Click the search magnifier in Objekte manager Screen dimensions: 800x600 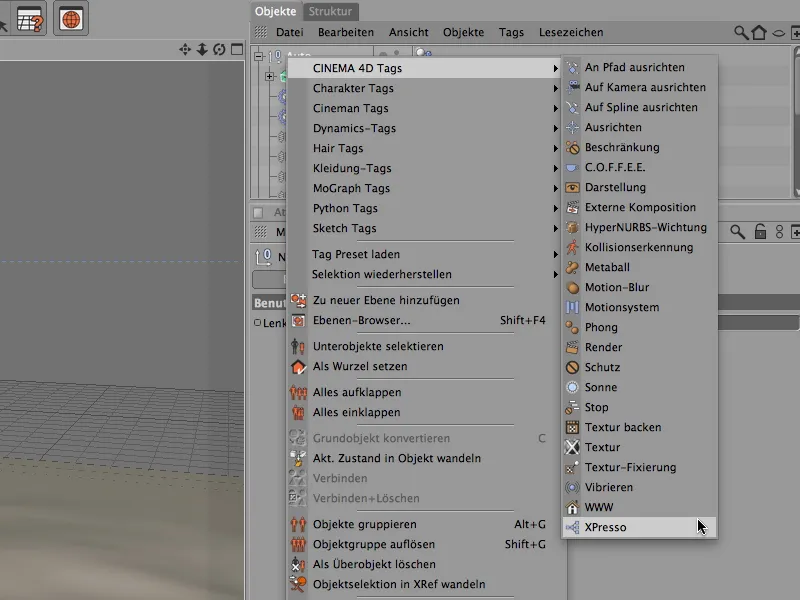[741, 33]
